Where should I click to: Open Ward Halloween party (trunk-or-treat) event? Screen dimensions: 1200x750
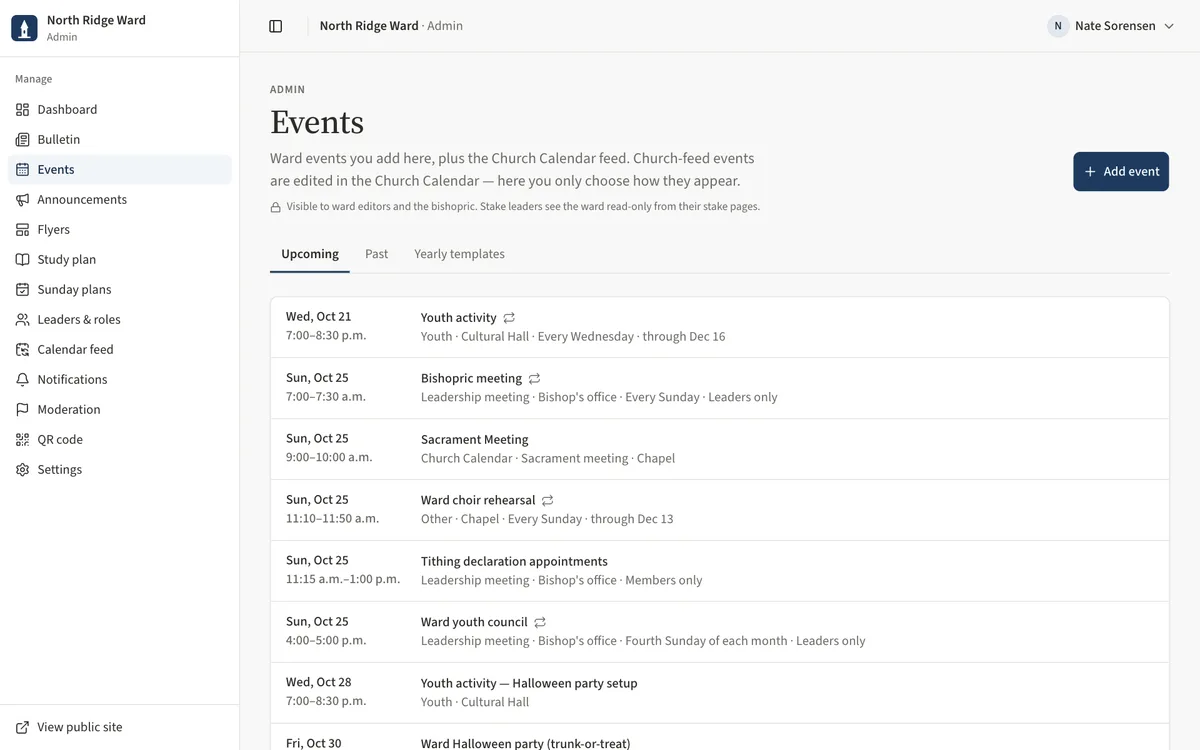[x=525, y=744]
